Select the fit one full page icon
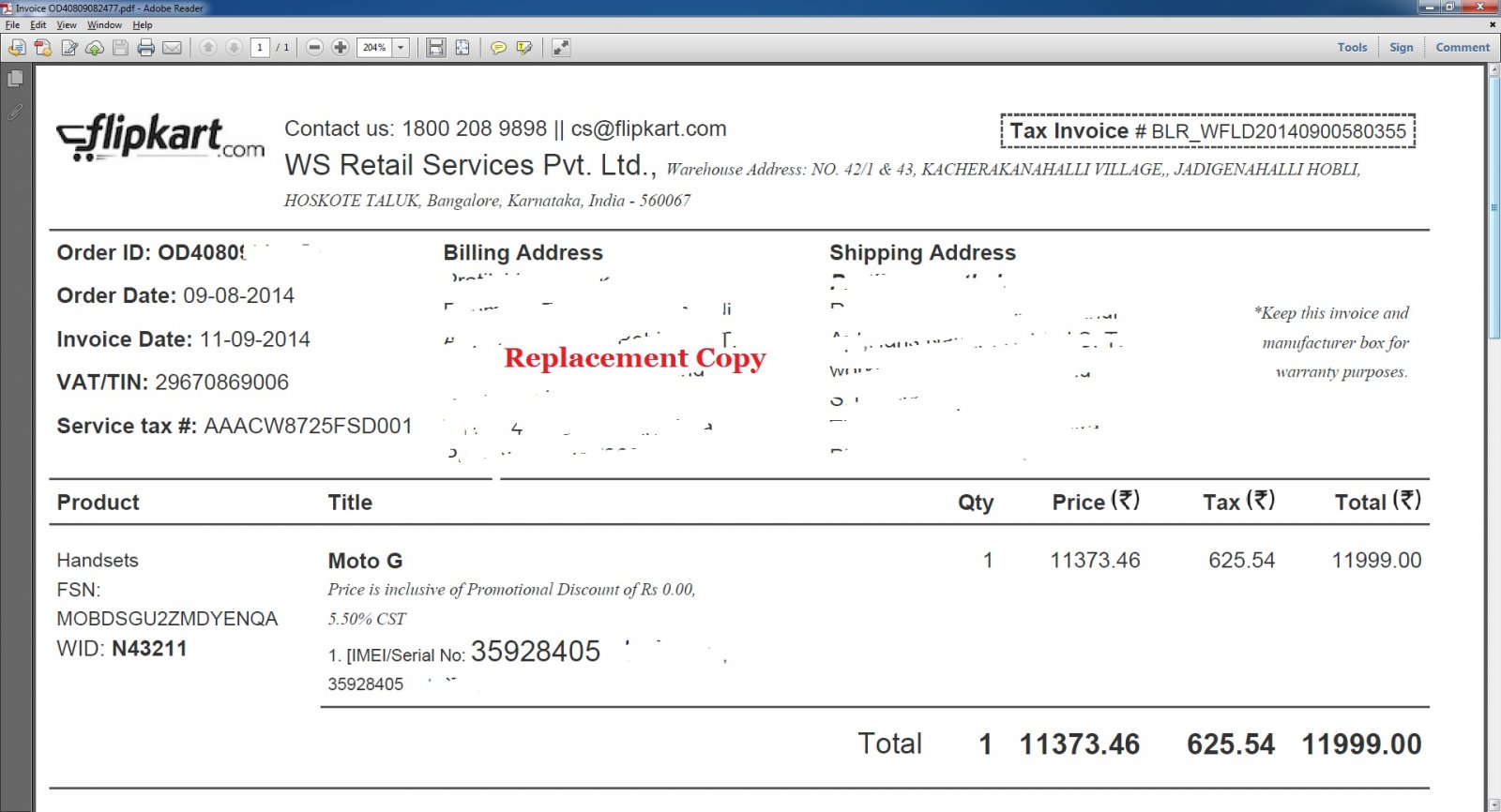 (x=462, y=48)
